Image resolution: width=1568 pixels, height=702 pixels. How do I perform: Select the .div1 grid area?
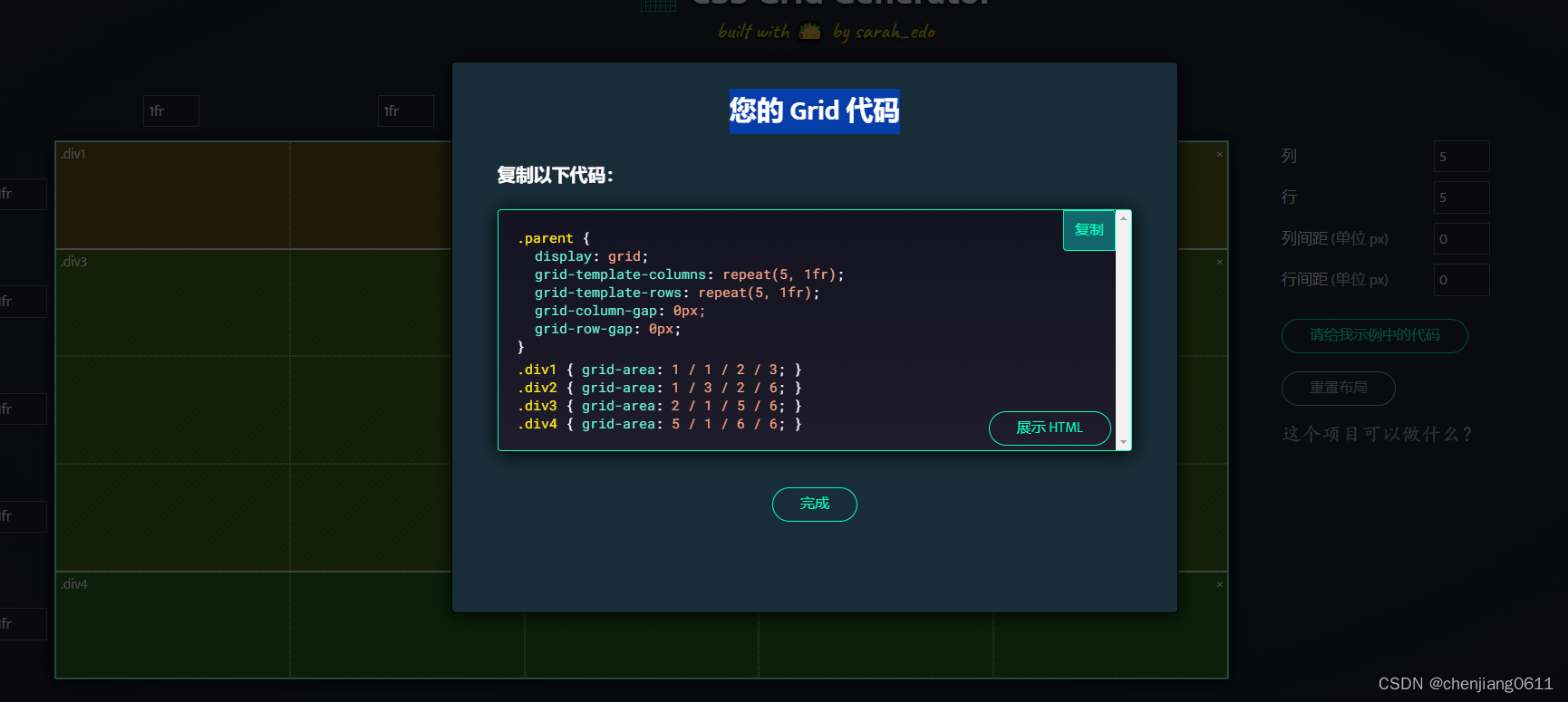tap(254, 195)
